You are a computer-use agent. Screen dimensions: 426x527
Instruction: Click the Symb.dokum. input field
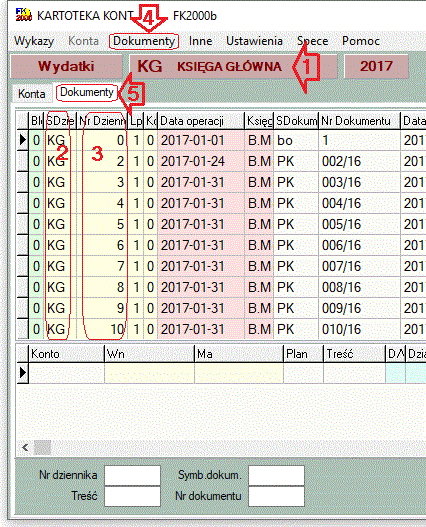click(276, 475)
